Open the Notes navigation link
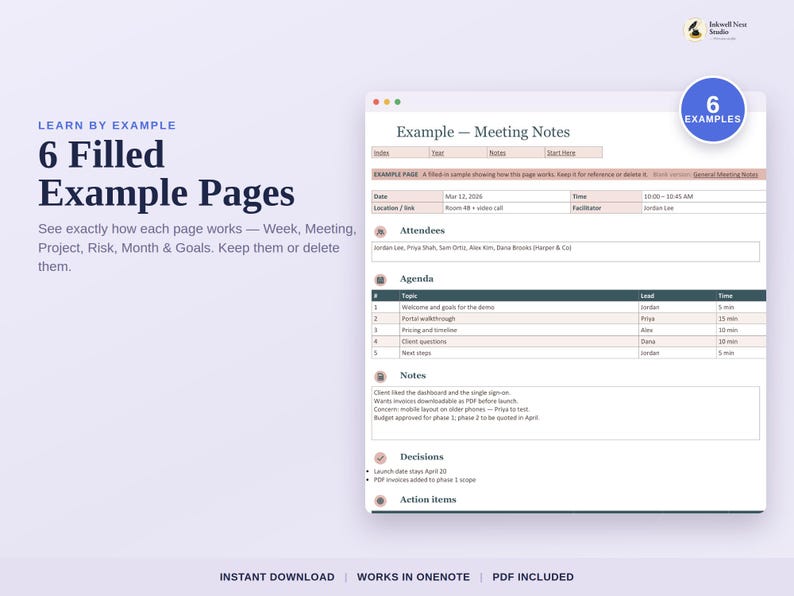Screen dimensions: 794x596 click(x=497, y=152)
